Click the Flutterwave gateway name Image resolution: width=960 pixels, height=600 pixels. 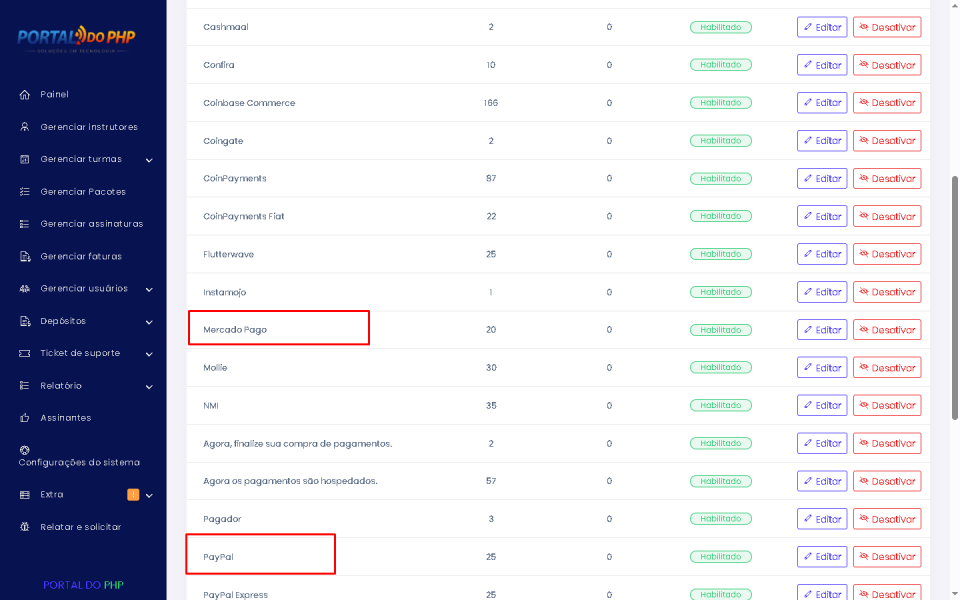pos(228,254)
